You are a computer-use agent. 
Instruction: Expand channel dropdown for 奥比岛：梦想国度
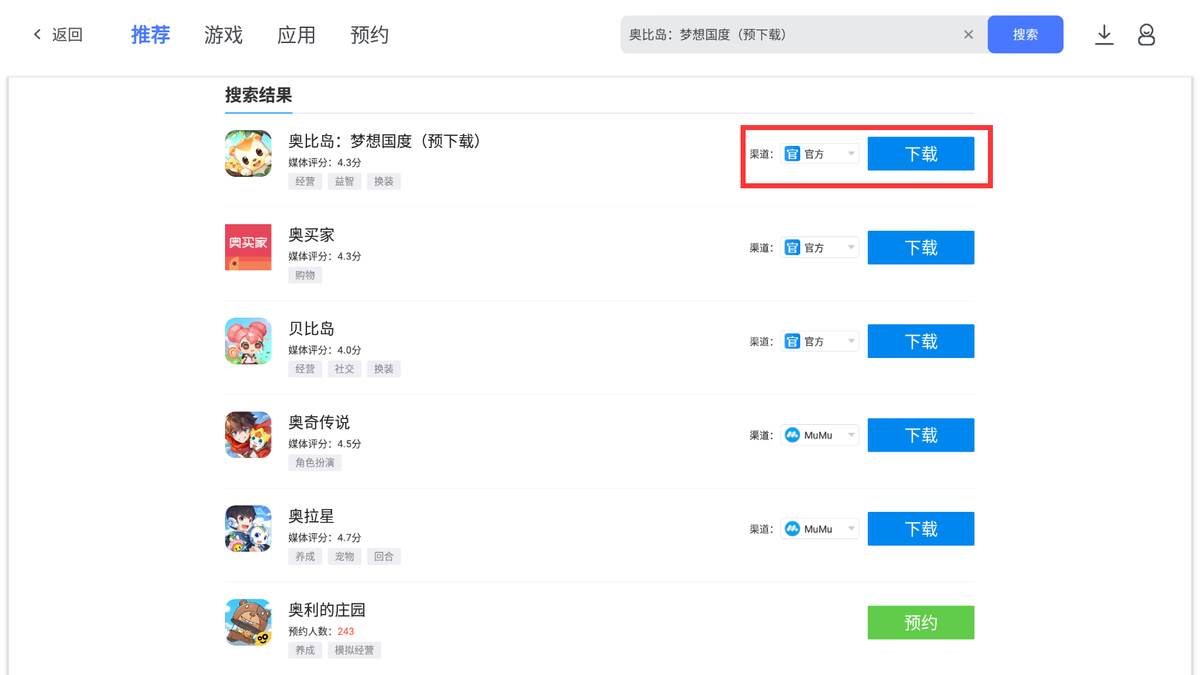pos(819,154)
